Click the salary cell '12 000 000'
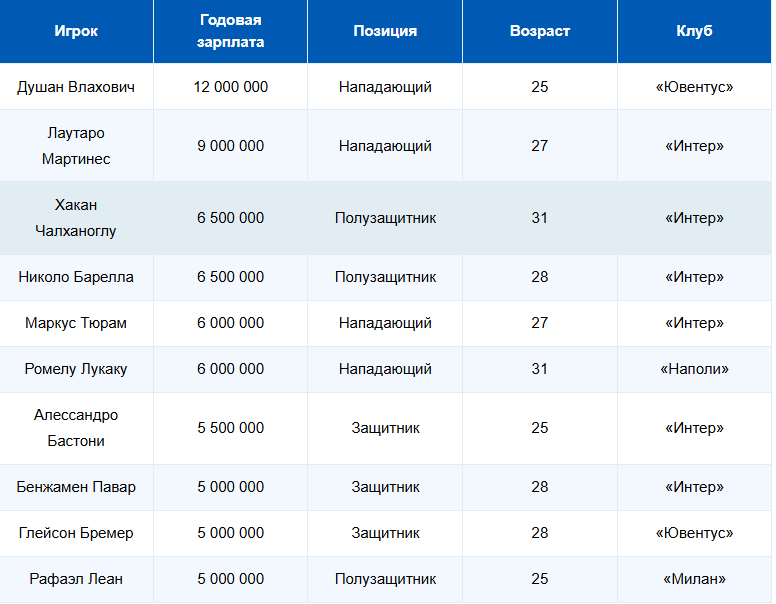 (x=231, y=87)
